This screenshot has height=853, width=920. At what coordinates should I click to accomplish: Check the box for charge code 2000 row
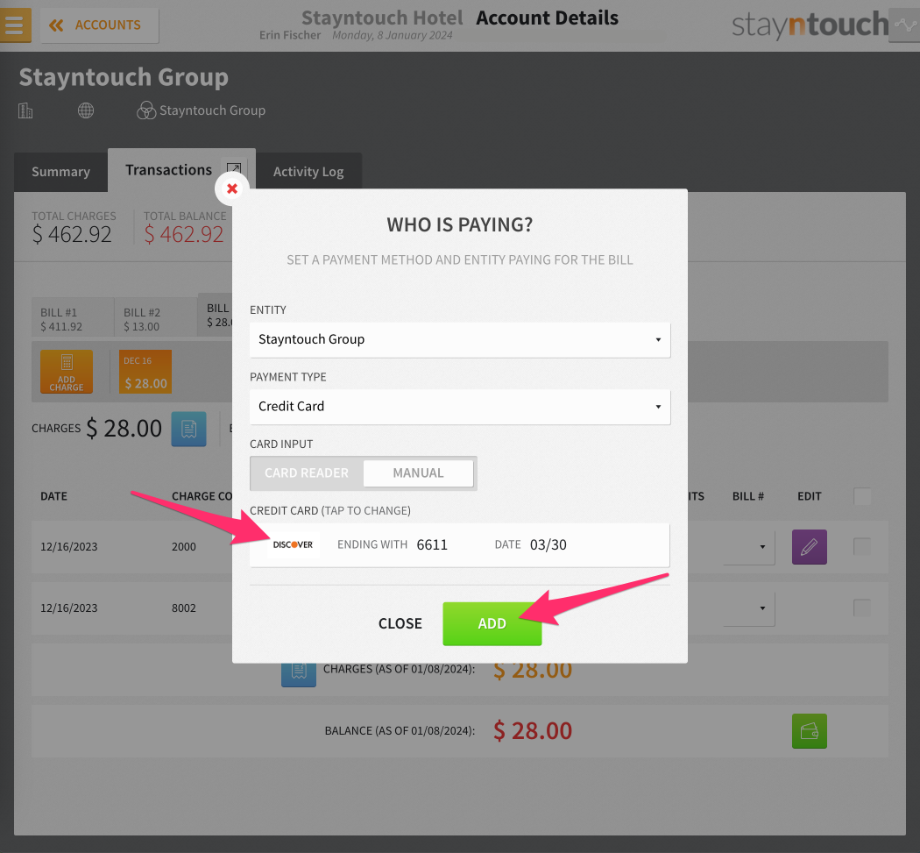pos(862,547)
